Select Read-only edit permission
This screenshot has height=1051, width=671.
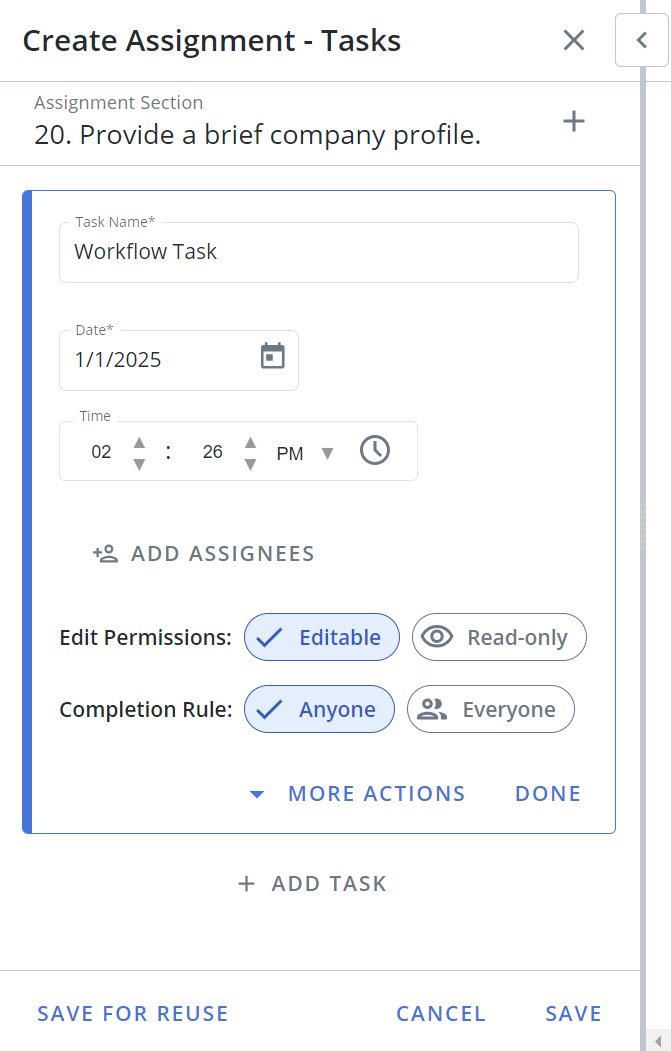(x=499, y=637)
